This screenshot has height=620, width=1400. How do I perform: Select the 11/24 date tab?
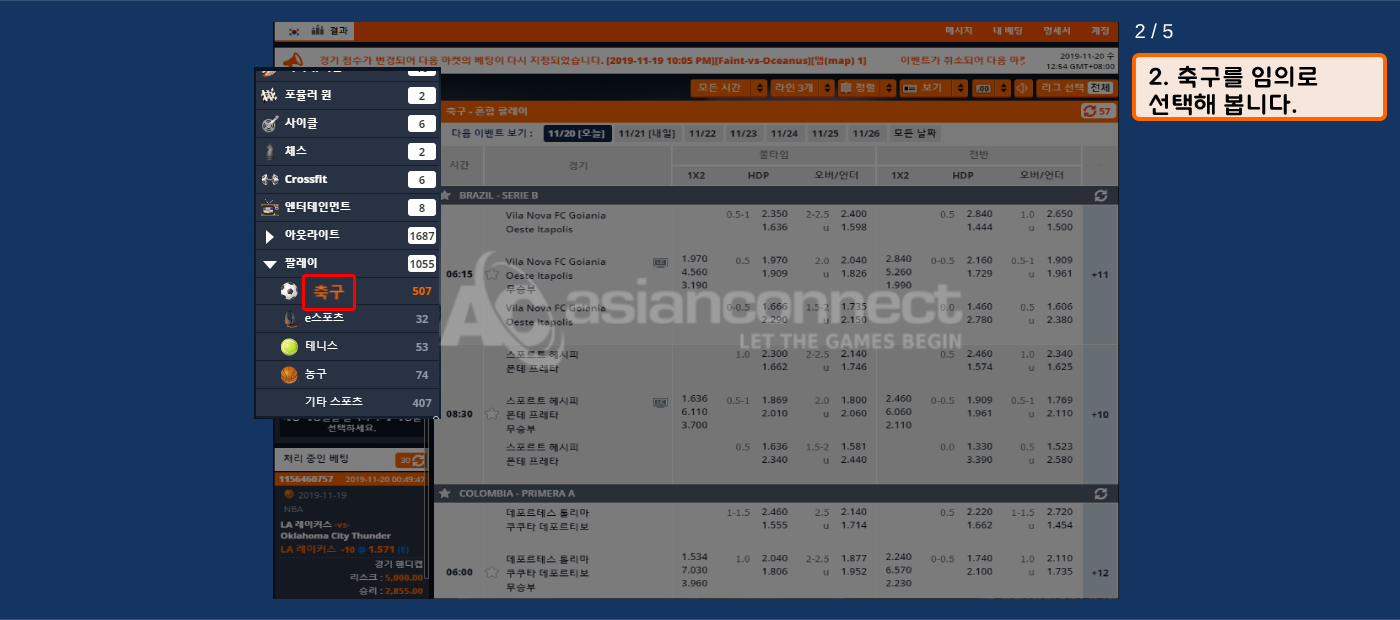784,133
